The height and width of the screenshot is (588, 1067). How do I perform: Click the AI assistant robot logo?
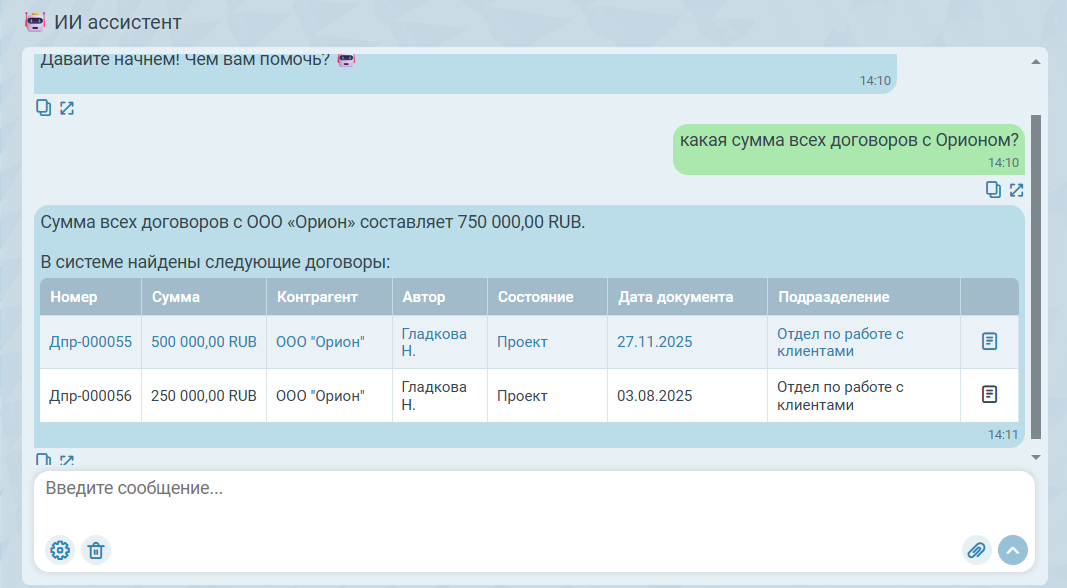35,21
